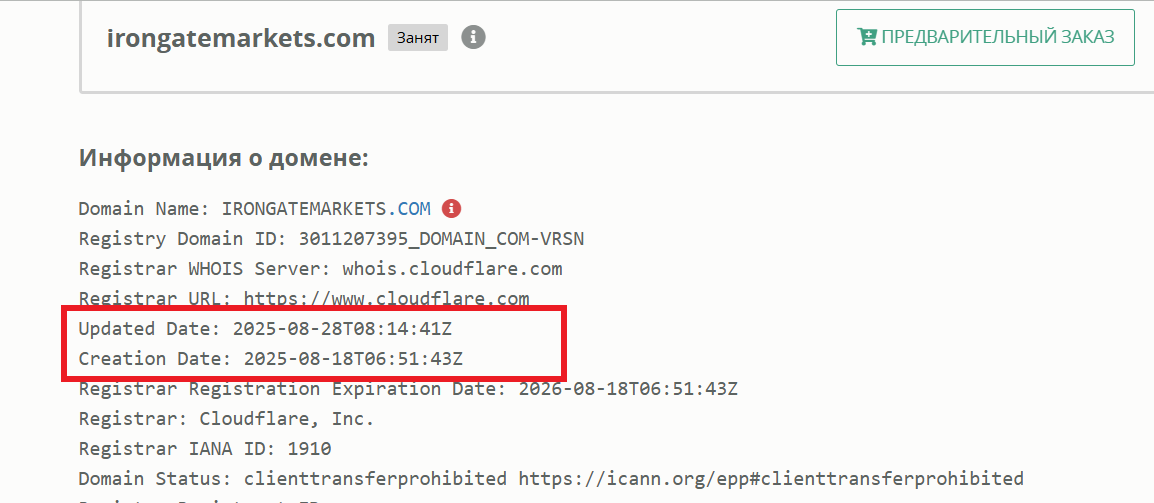Click the whois.cloudflare.com server text

pyautogui.click(x=452, y=269)
